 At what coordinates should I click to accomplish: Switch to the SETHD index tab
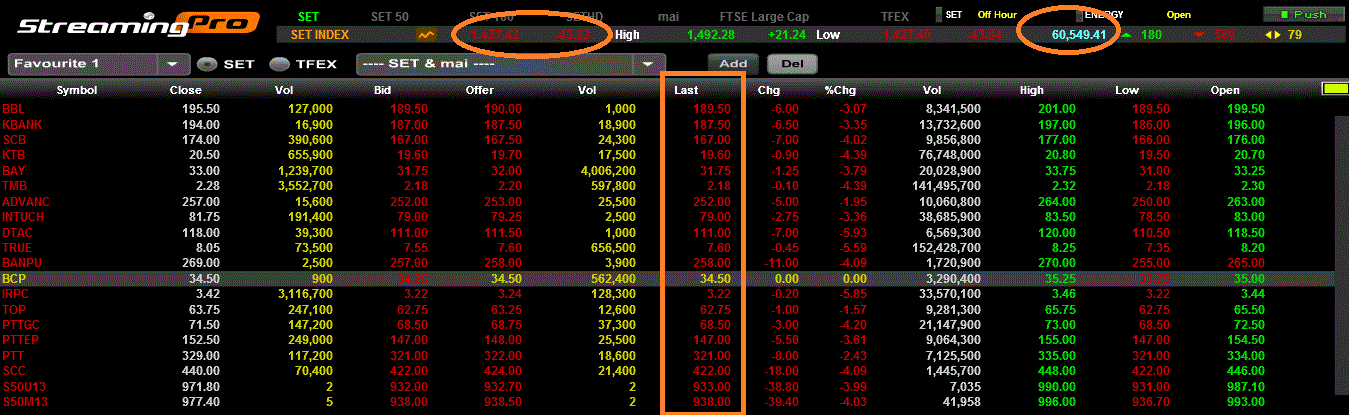coord(585,15)
